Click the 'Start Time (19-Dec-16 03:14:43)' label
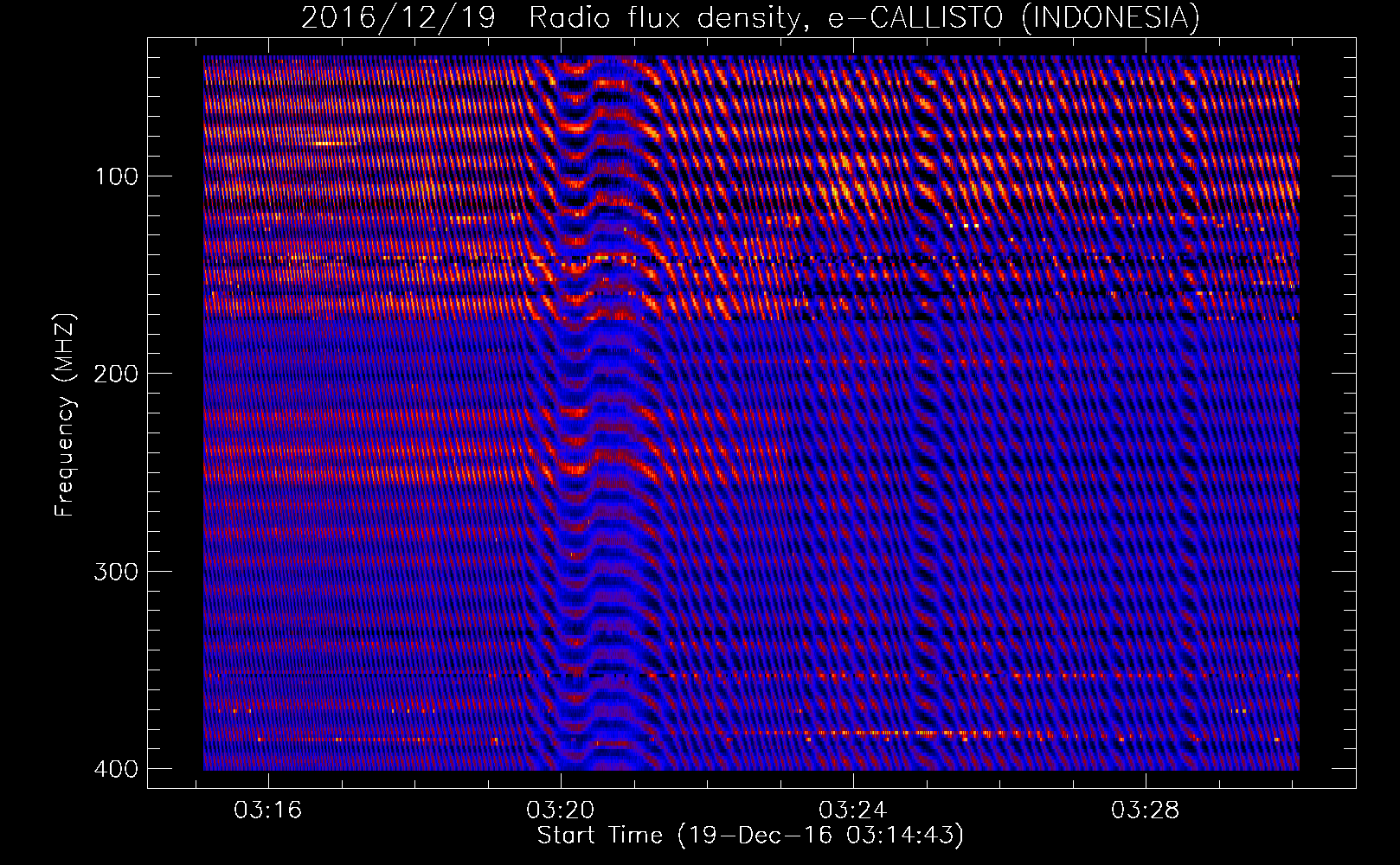Screen dimensions: 1400x865 pyautogui.click(x=750, y=835)
